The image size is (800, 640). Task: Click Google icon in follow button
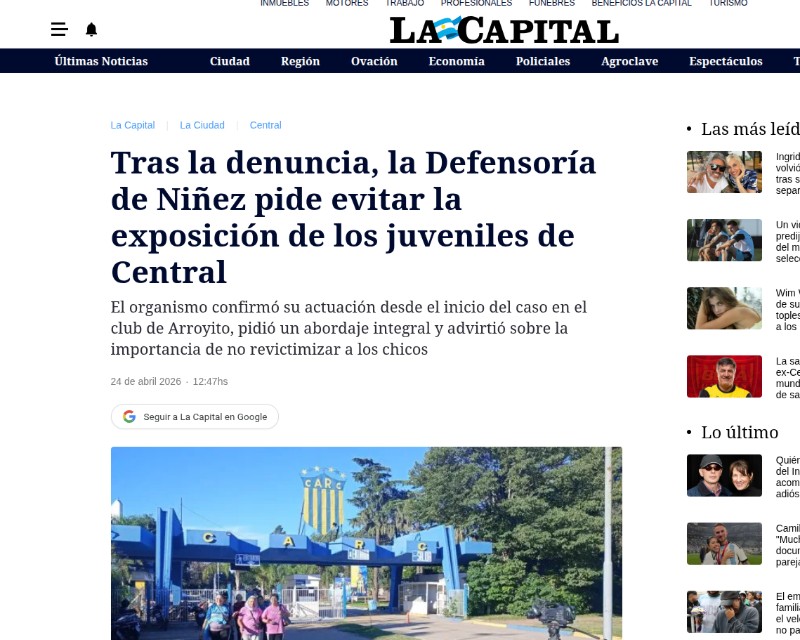tap(129, 416)
